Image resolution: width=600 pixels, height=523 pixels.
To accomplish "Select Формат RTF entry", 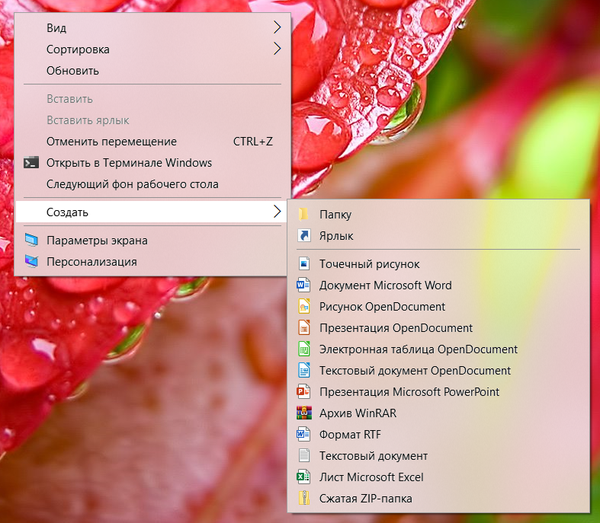I will click(350, 435).
